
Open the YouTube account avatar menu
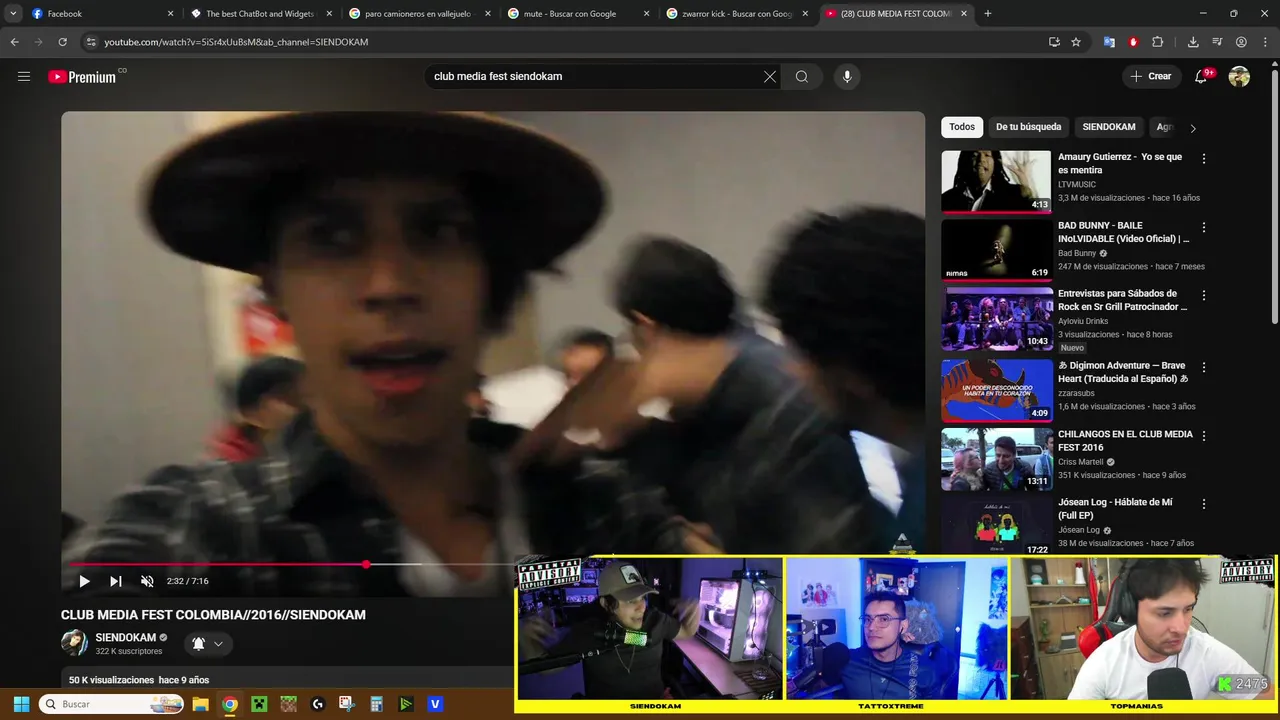click(x=1239, y=76)
